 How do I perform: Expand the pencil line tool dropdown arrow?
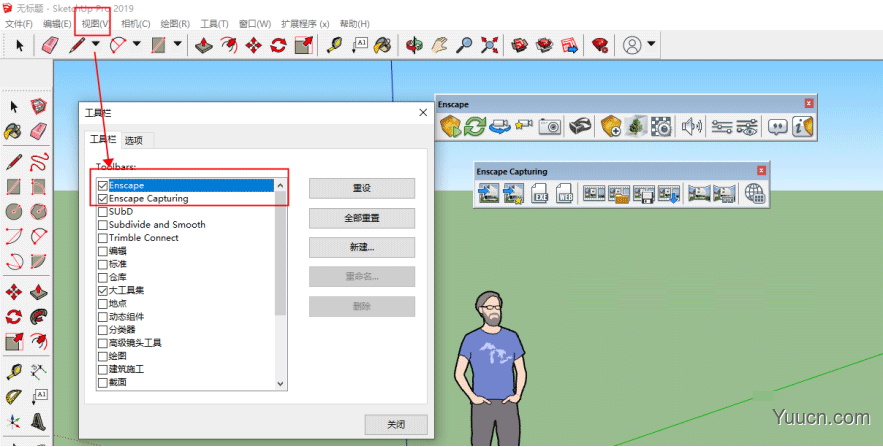click(96, 44)
